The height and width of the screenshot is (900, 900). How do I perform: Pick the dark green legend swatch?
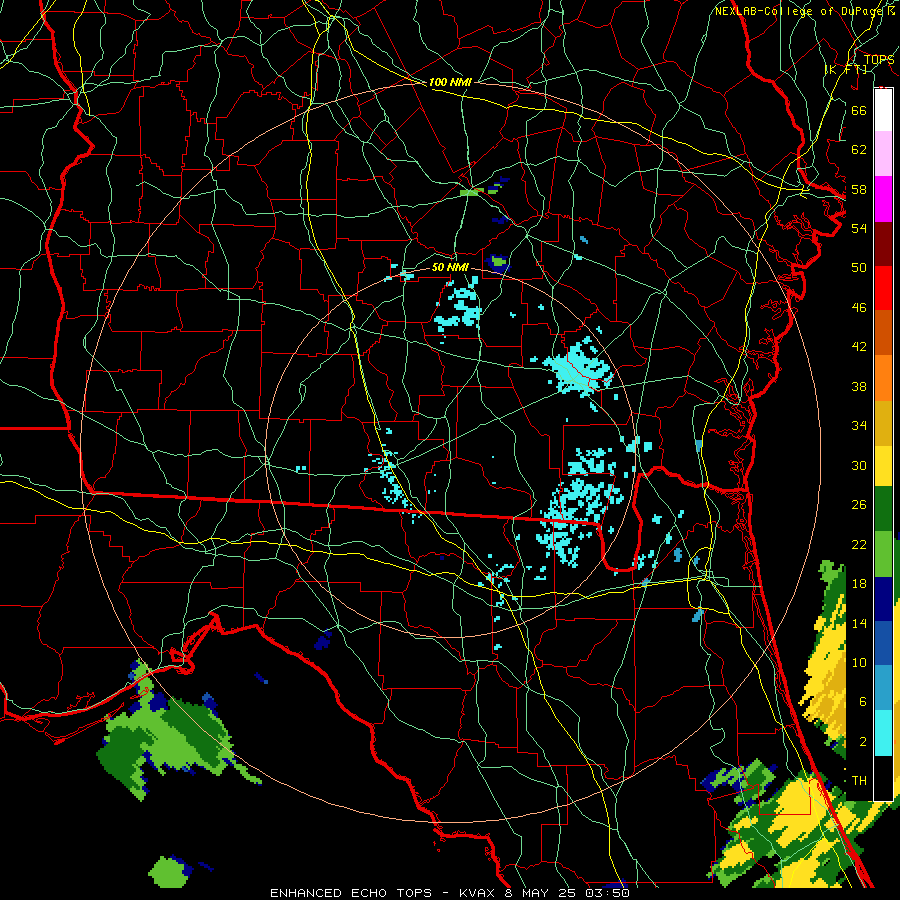883,509
